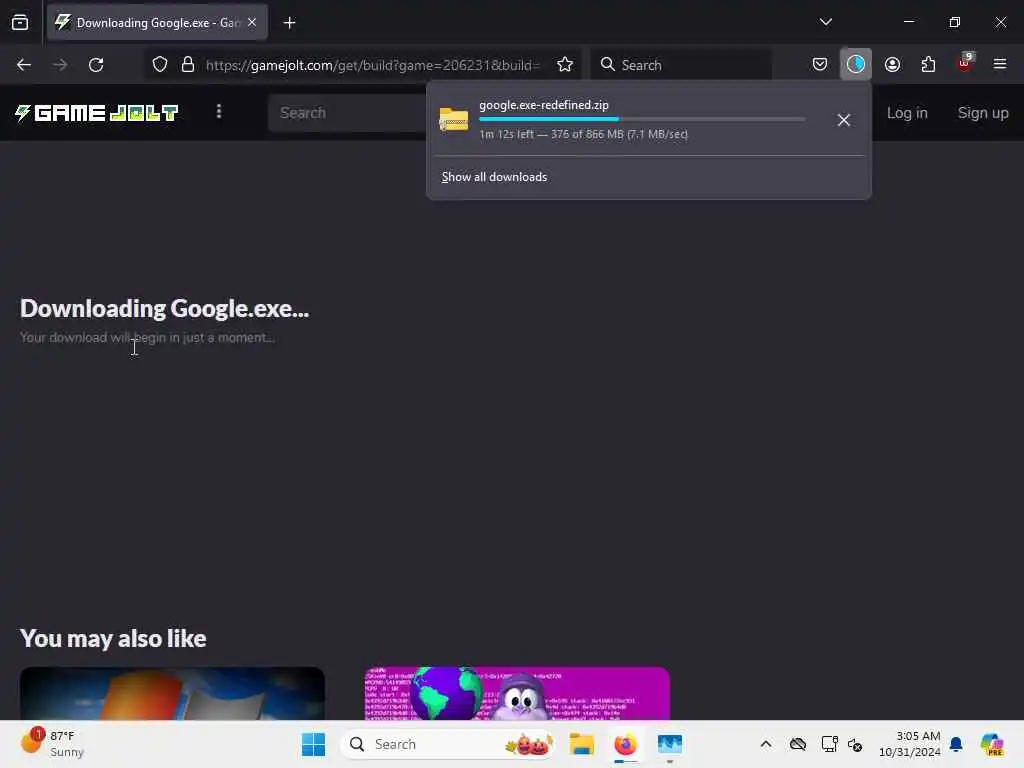Image resolution: width=1024 pixels, height=768 pixels.
Task: Click the download status '376 of 866 MB' text
Action: pos(587,135)
